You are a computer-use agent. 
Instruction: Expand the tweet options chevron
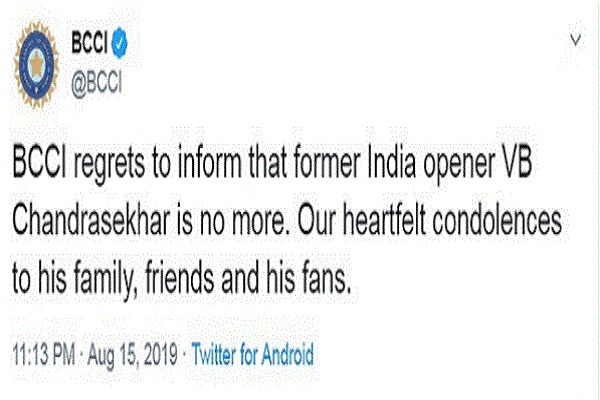pyautogui.click(x=576, y=39)
